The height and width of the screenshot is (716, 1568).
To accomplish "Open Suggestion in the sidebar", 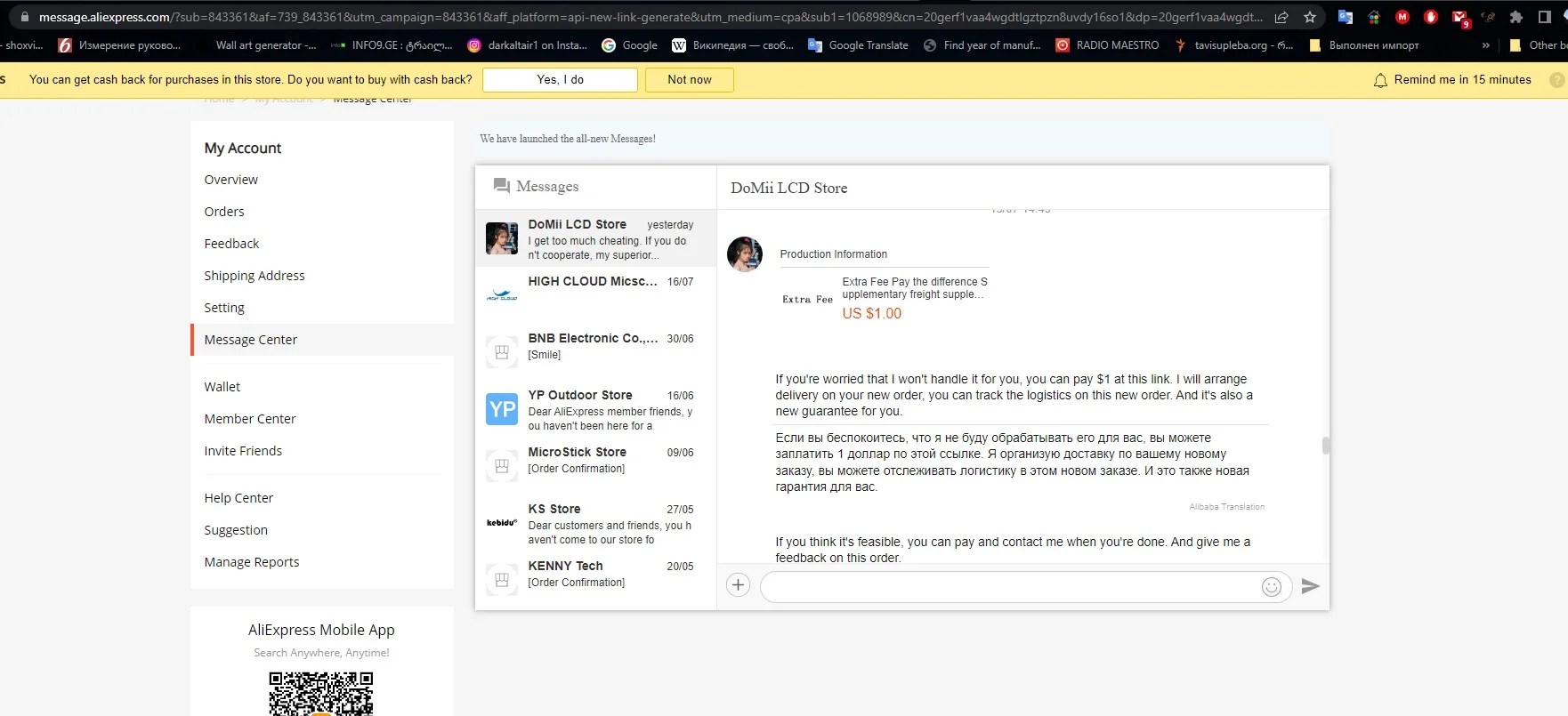I will click(236, 530).
